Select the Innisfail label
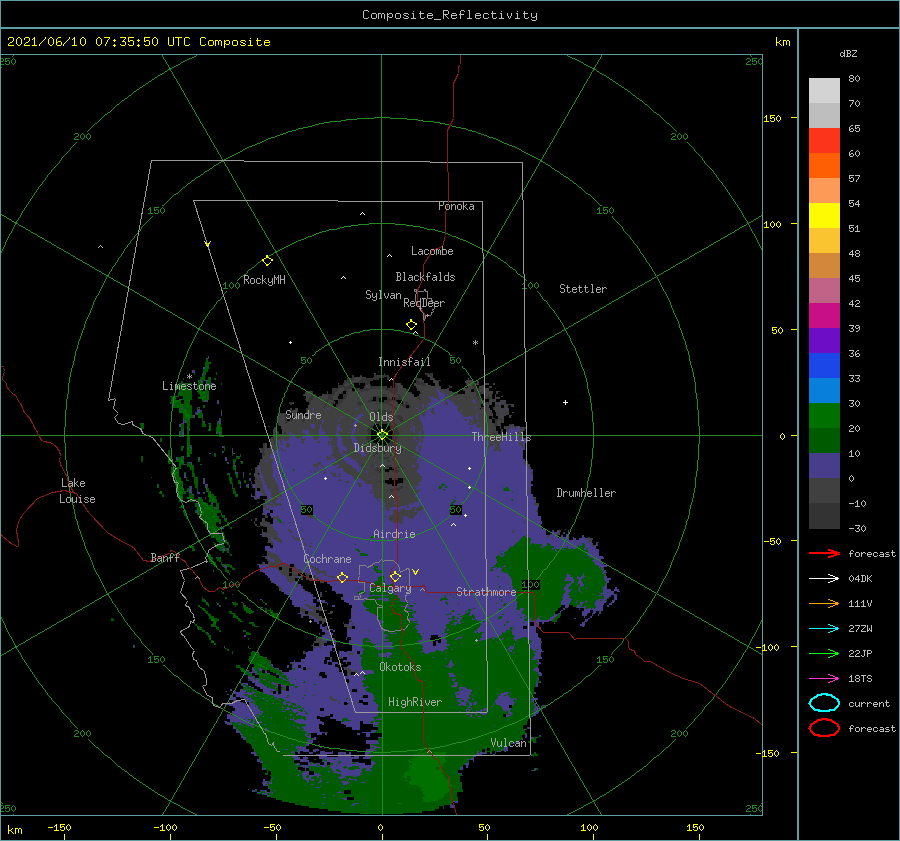 coord(404,362)
